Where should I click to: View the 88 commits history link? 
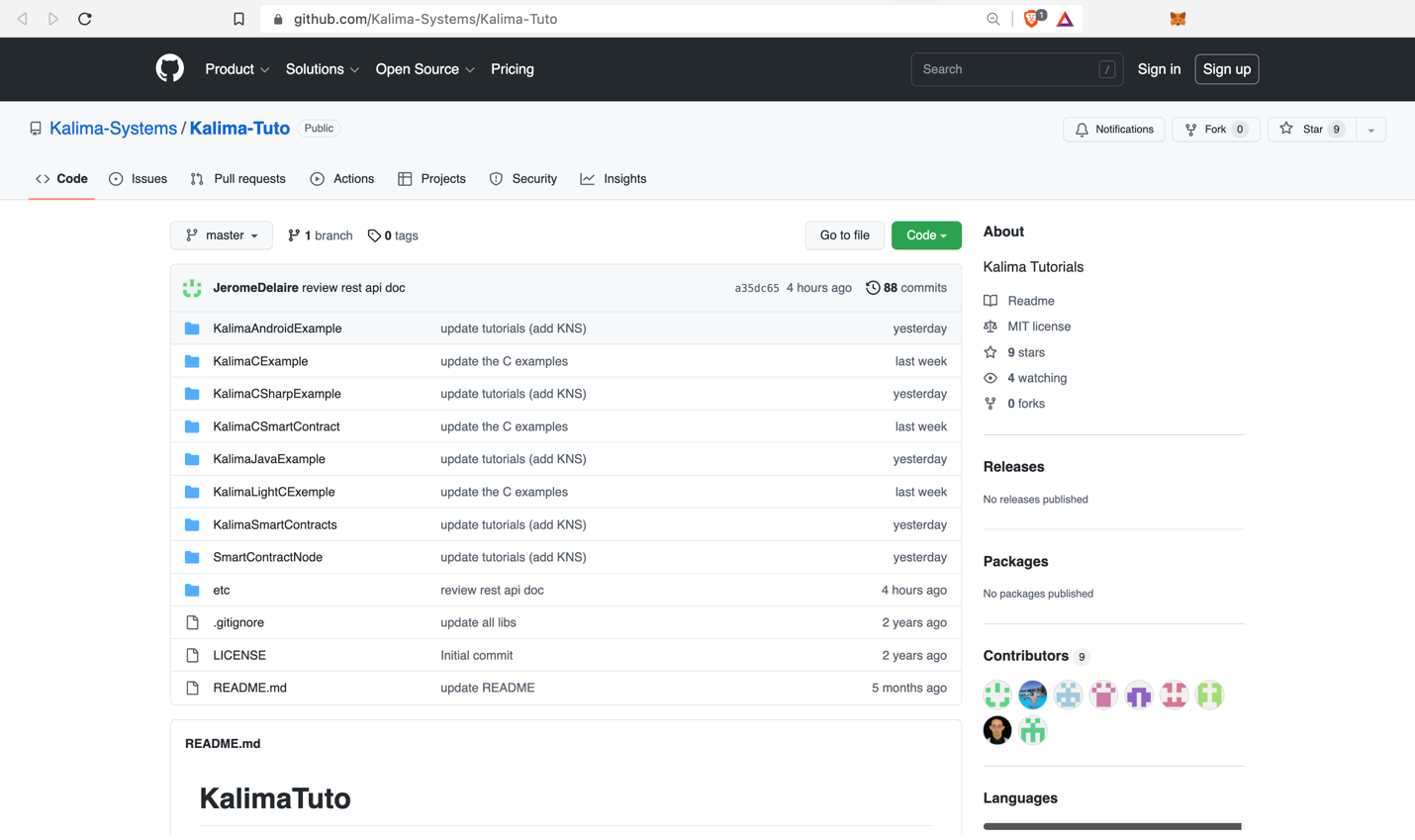click(x=906, y=288)
